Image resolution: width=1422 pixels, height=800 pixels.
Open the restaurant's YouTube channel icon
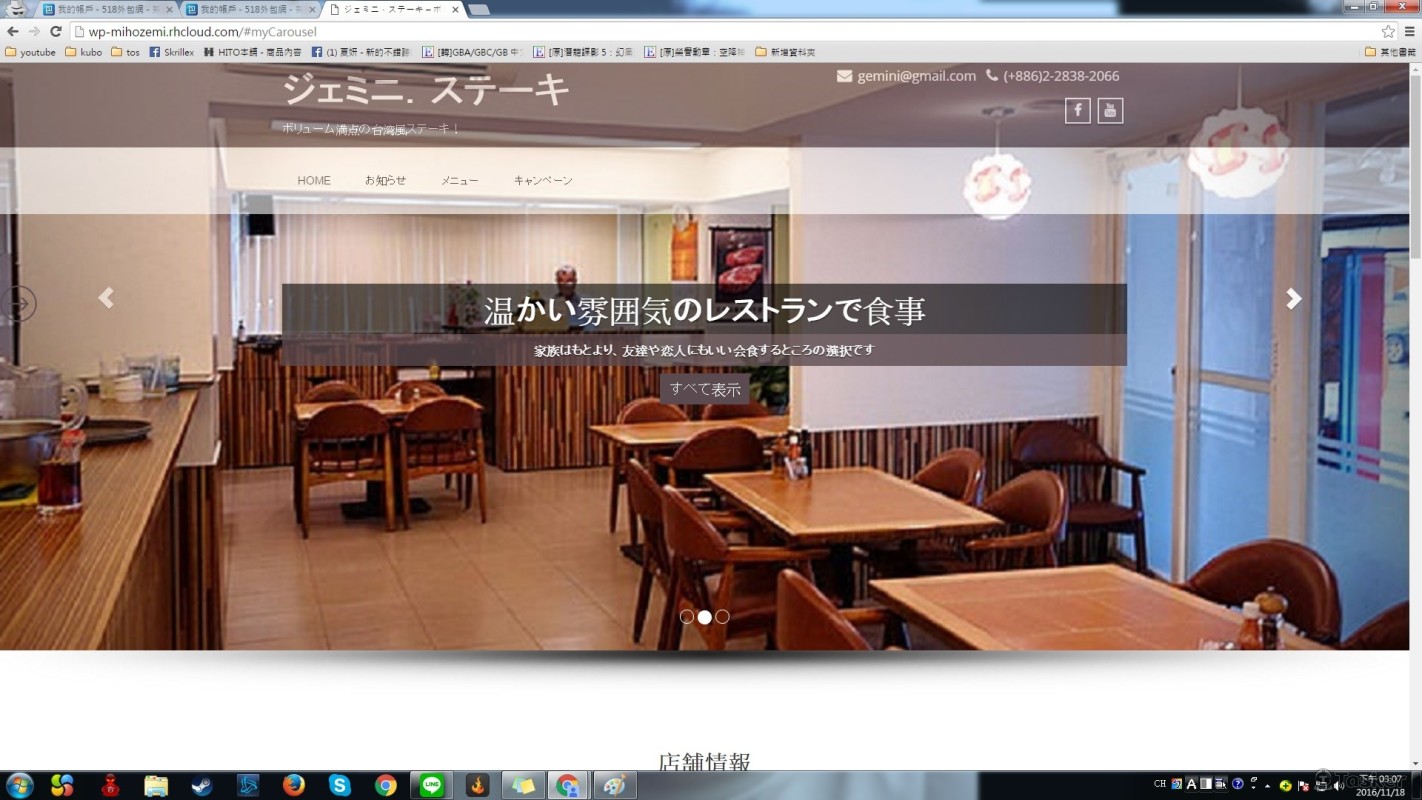click(x=1110, y=111)
